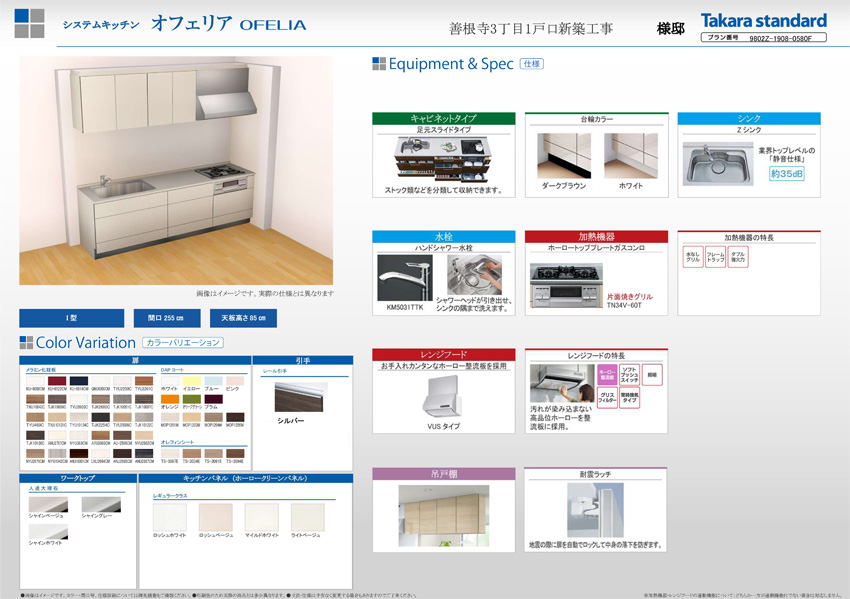The height and width of the screenshot is (599, 850).
Task: Click the I型 blue label
Action: pyautogui.click(x=72, y=318)
